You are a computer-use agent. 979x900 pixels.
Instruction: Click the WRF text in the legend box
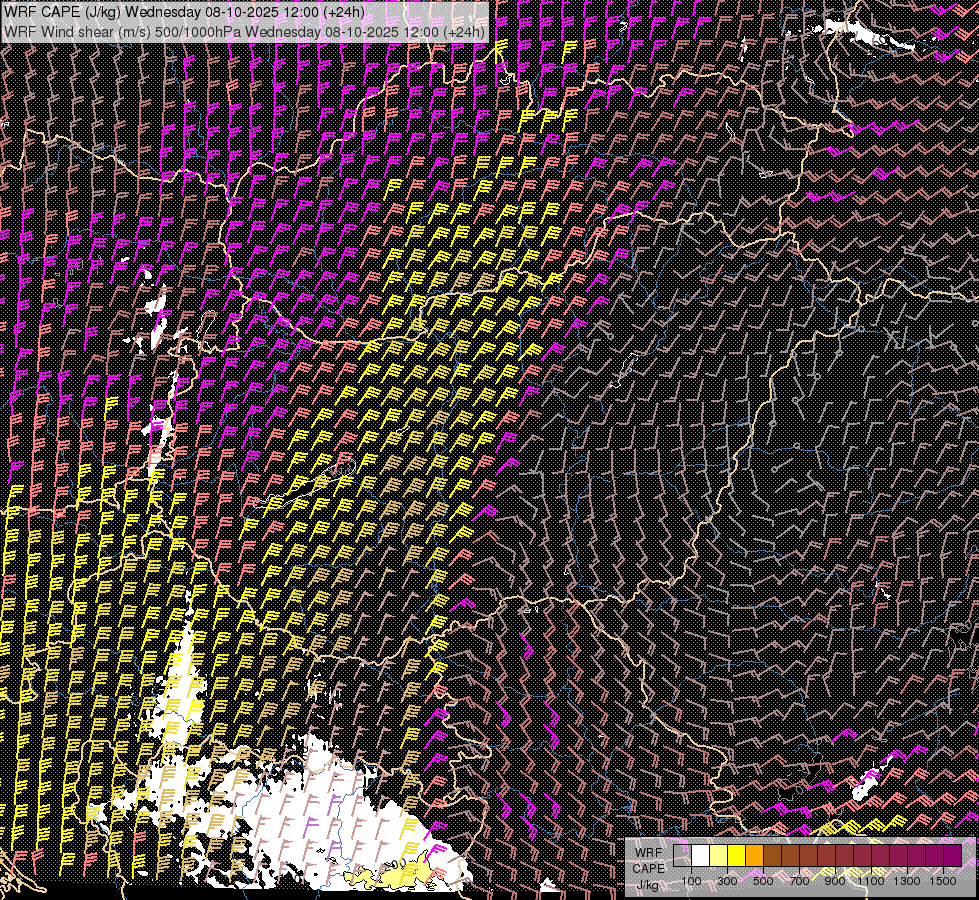(x=646, y=852)
